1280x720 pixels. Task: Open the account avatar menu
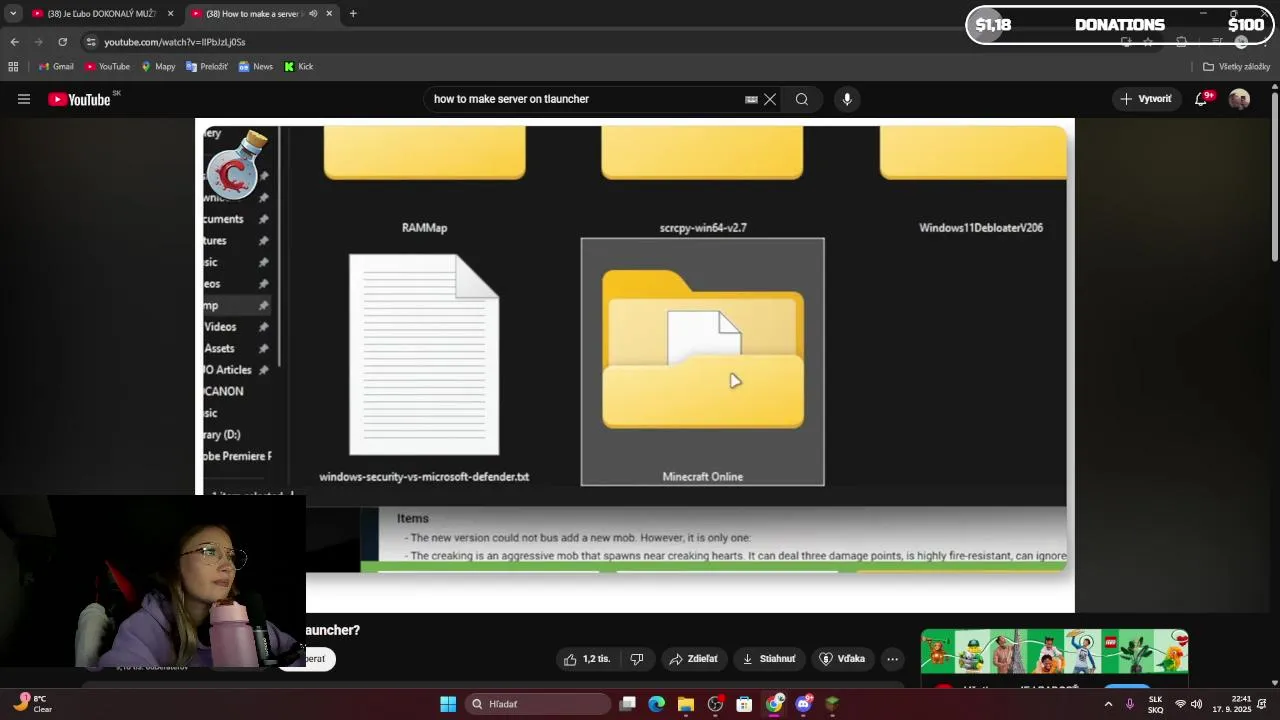click(1239, 99)
